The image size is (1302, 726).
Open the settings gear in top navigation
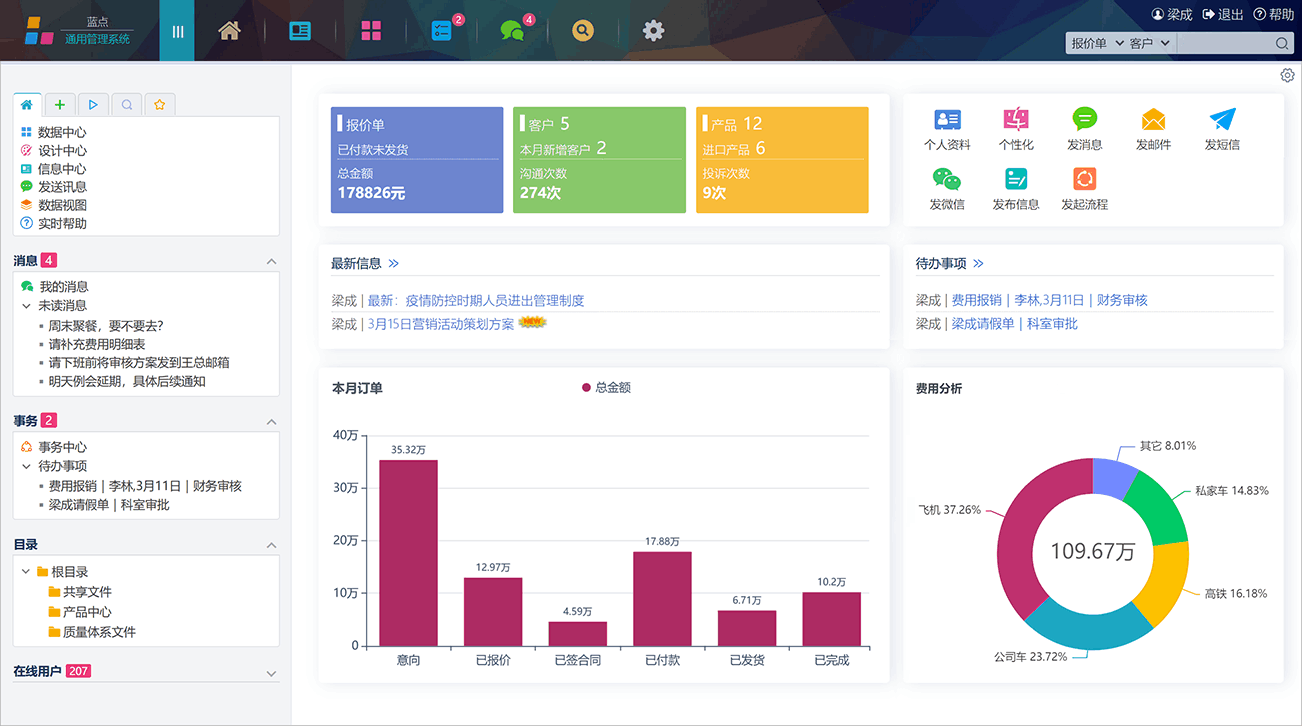653,30
